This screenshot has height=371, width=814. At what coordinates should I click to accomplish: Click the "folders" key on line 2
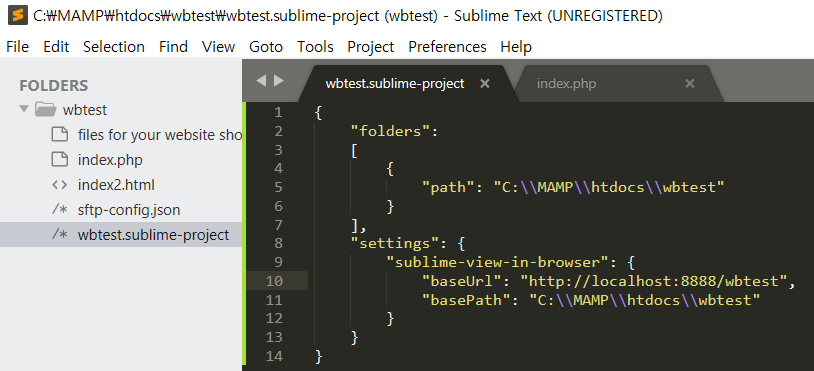coord(390,131)
